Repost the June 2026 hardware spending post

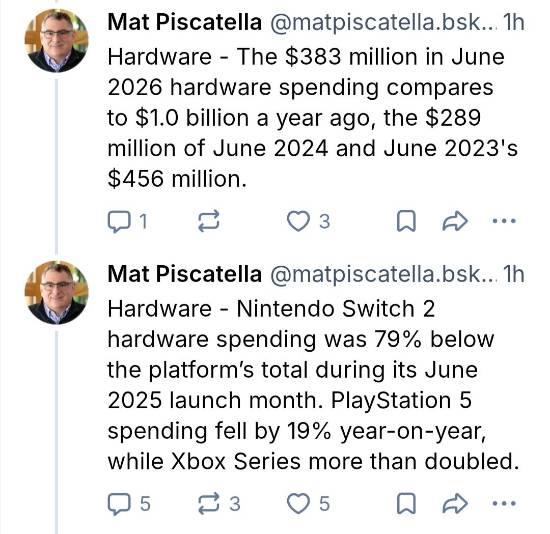click(x=209, y=221)
